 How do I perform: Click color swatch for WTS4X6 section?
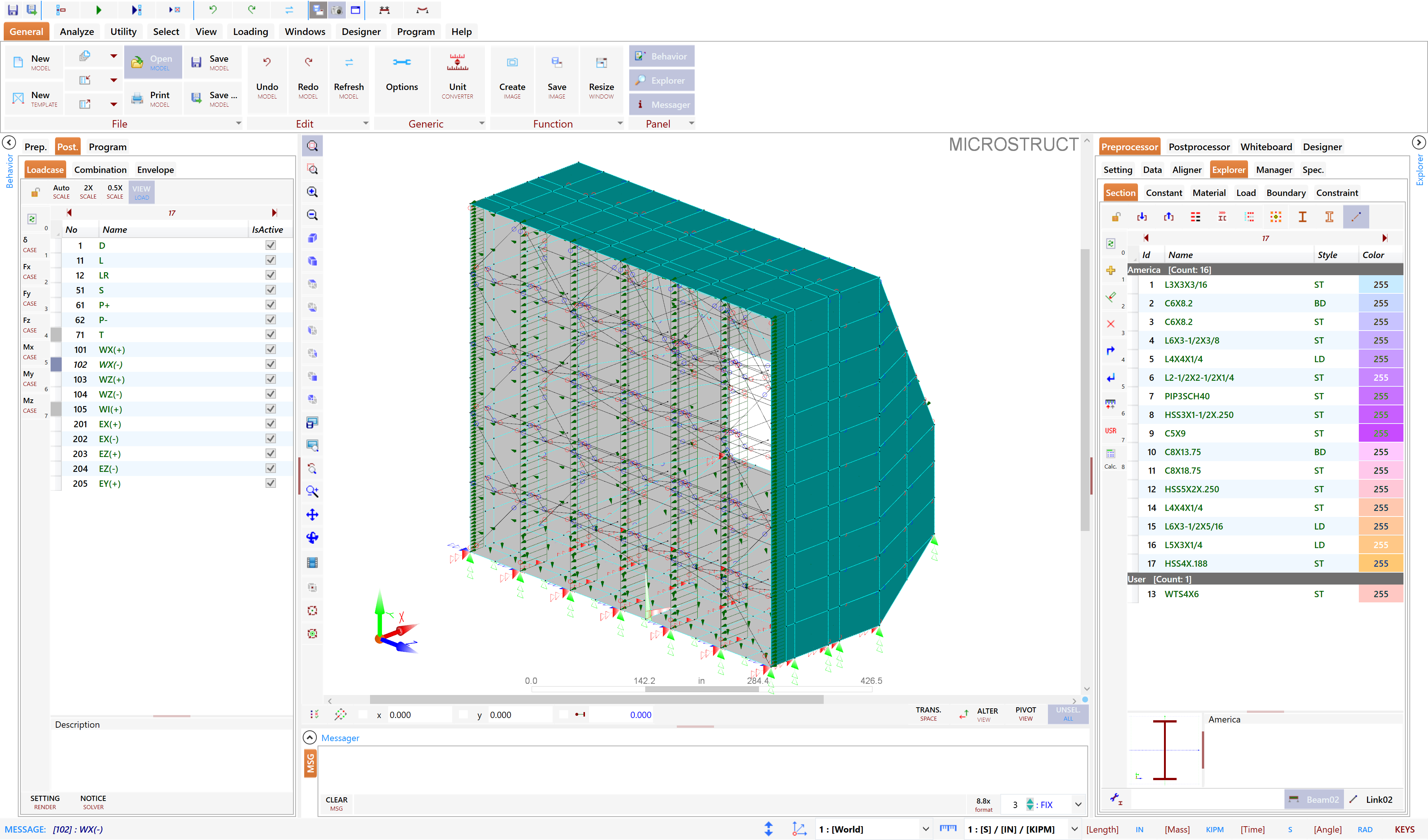(1380, 593)
